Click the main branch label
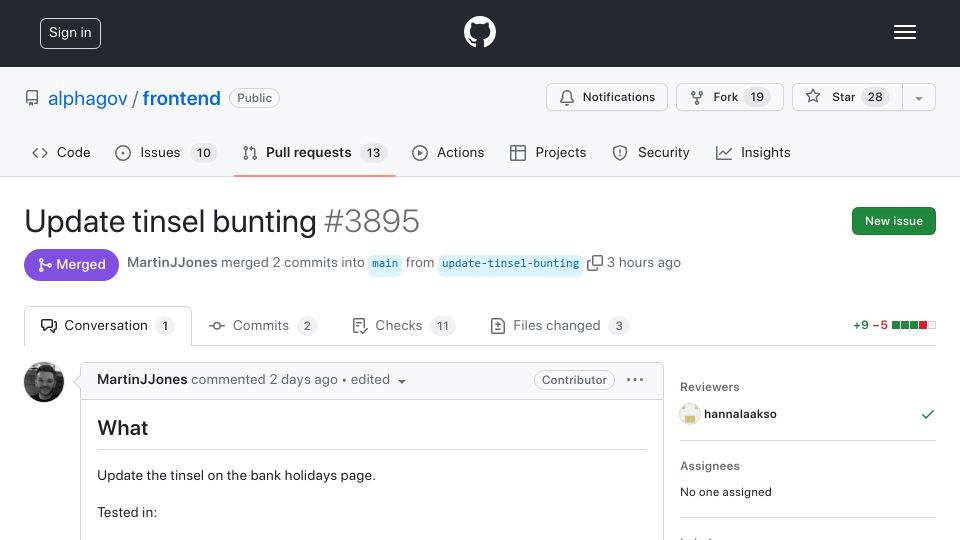Image resolution: width=960 pixels, height=540 pixels. tap(384, 263)
